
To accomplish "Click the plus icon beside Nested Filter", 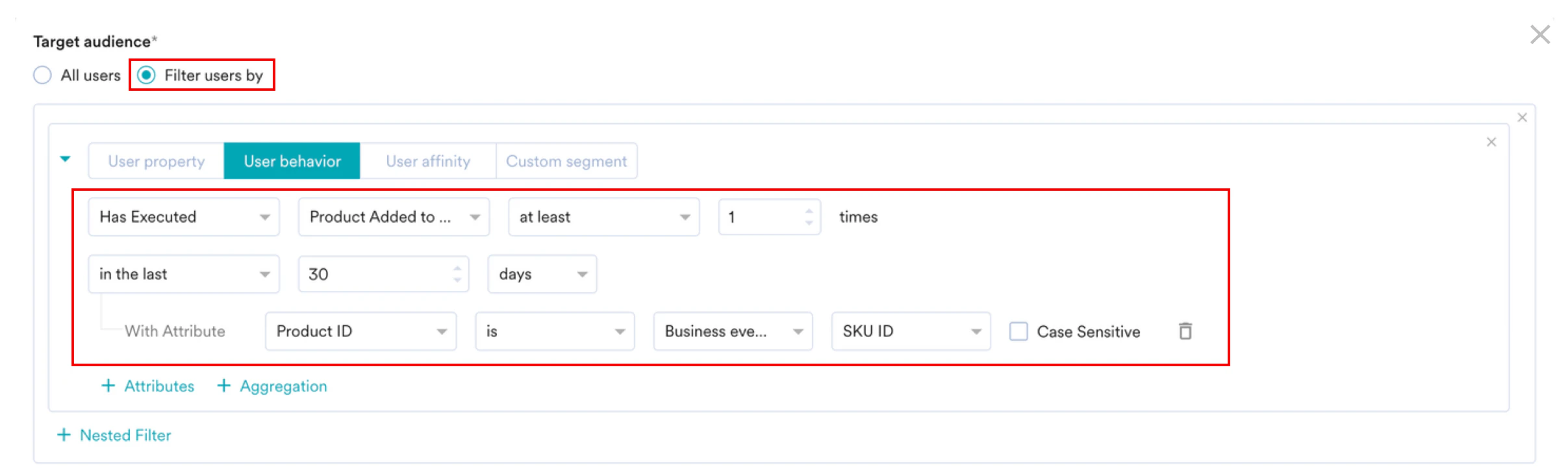I will pos(64,435).
